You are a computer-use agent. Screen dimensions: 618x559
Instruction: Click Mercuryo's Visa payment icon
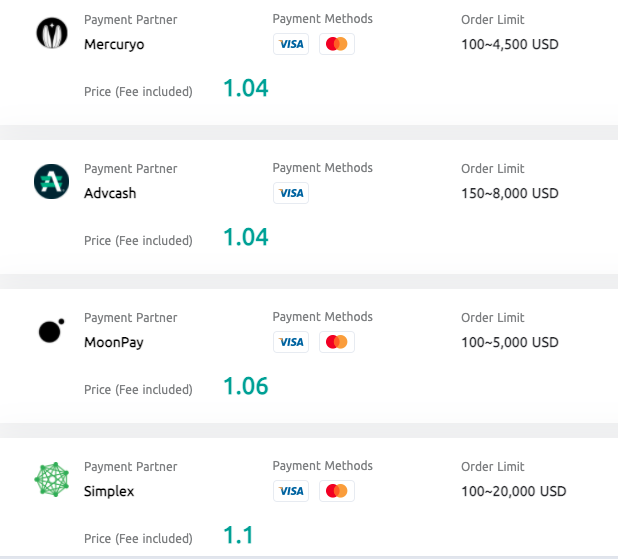tap(291, 44)
